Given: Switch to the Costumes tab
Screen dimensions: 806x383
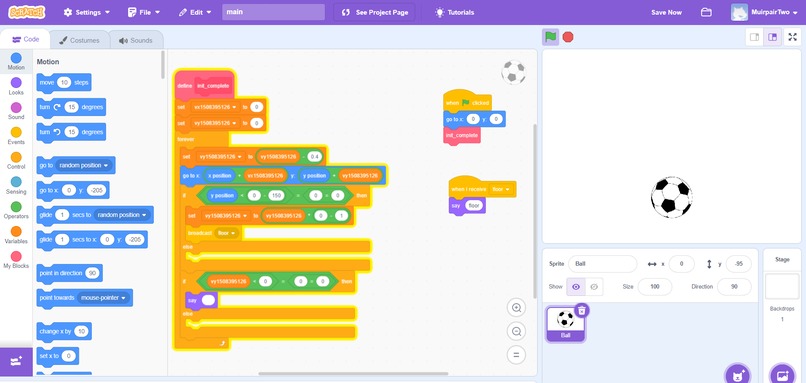Looking at the screenshot, I should click(80, 40).
